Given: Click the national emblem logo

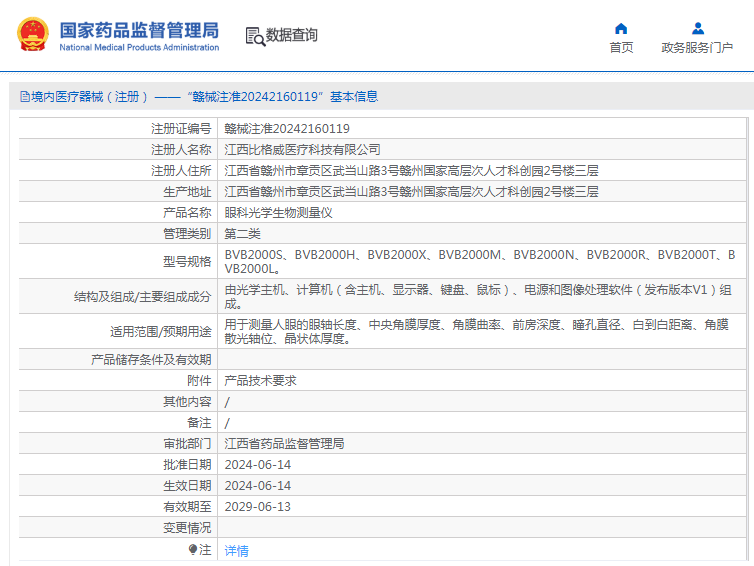Looking at the screenshot, I should click(x=33, y=34).
